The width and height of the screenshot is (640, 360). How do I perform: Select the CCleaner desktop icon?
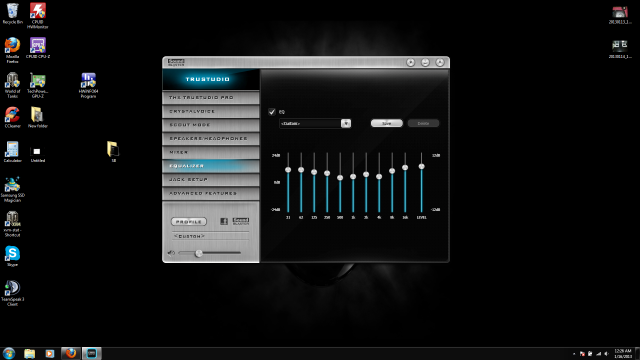[13, 117]
